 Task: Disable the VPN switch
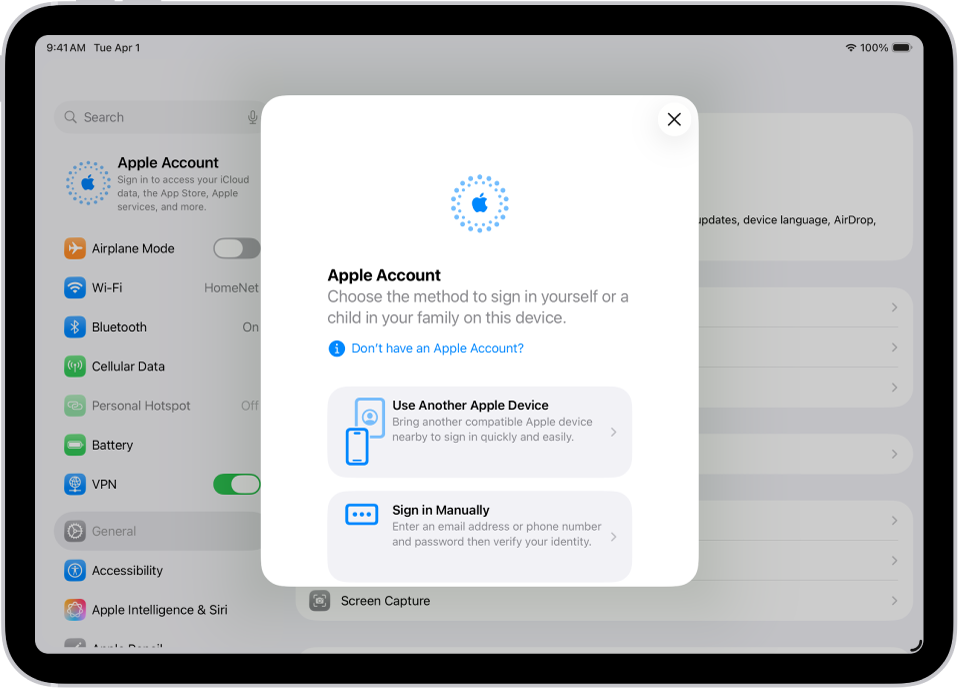(x=236, y=484)
